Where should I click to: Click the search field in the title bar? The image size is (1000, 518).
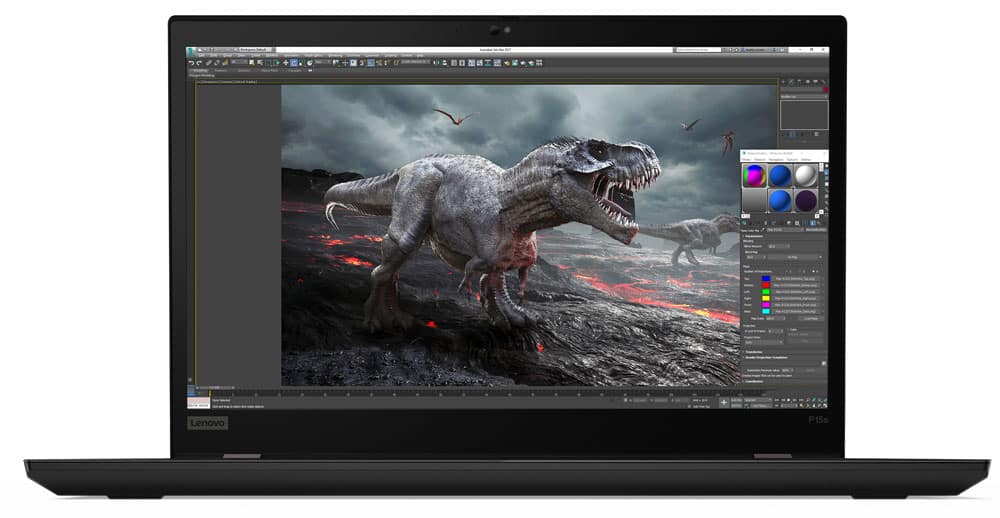tap(698, 49)
